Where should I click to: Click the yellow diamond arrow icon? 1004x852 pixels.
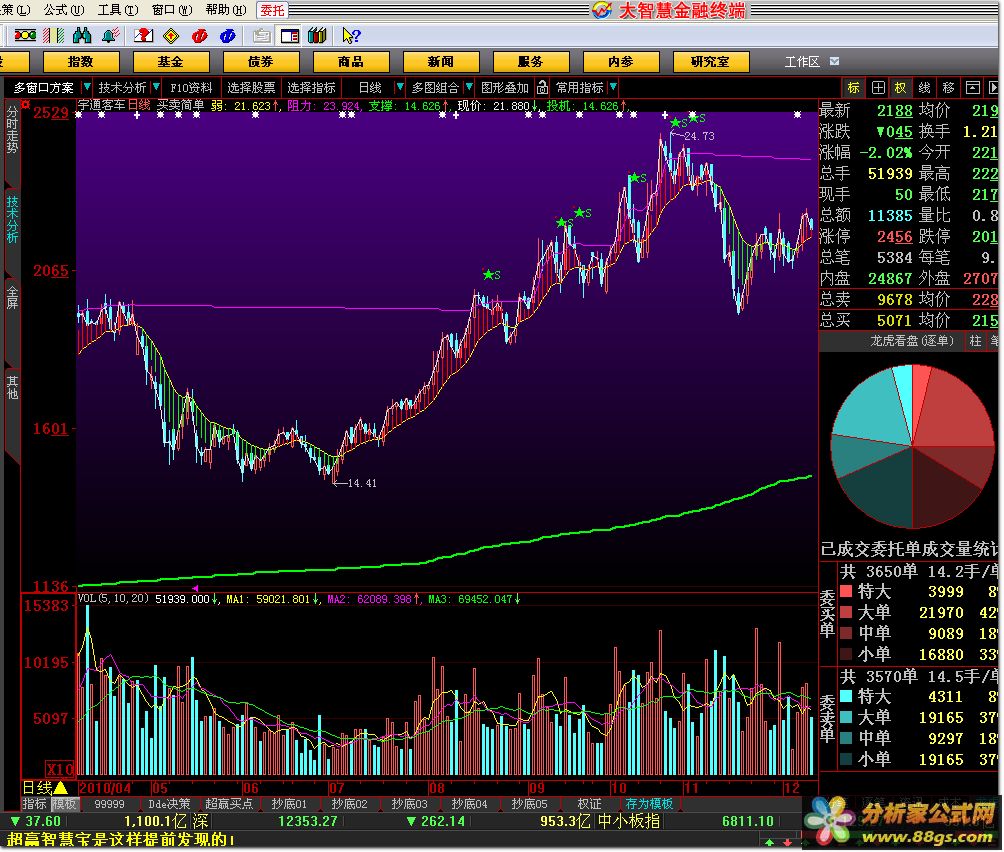pos(171,36)
